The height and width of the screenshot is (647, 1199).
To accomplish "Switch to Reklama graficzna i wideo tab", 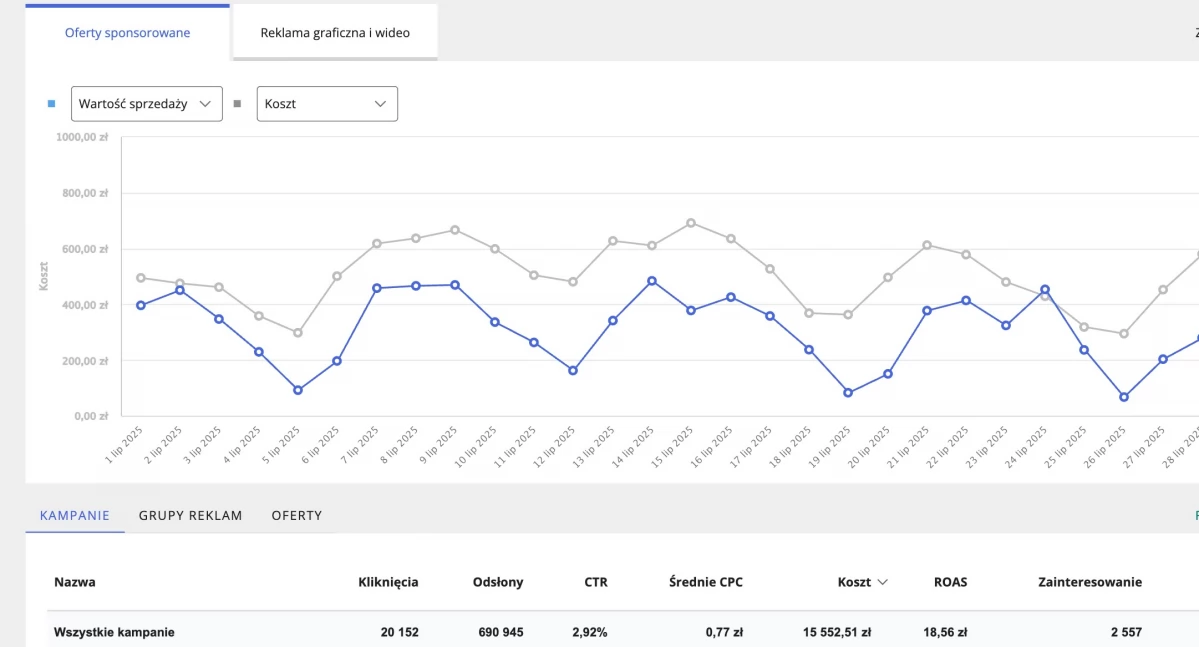I will point(335,33).
